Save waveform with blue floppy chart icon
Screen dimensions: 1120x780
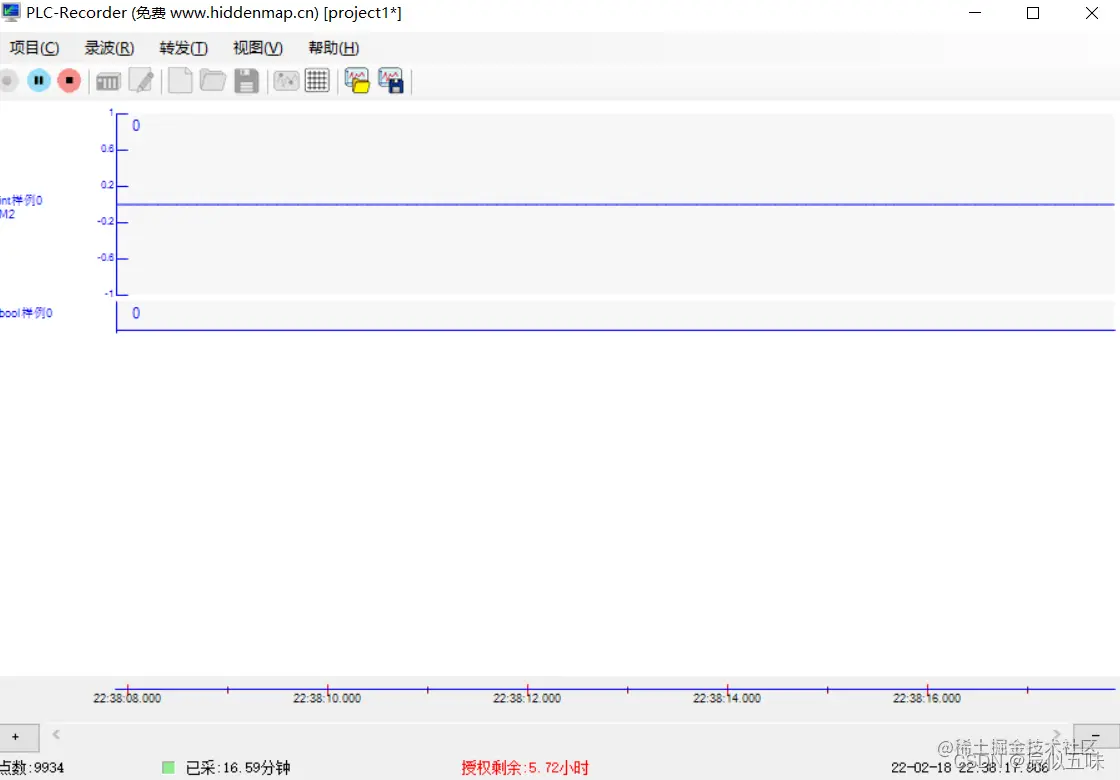tap(391, 81)
